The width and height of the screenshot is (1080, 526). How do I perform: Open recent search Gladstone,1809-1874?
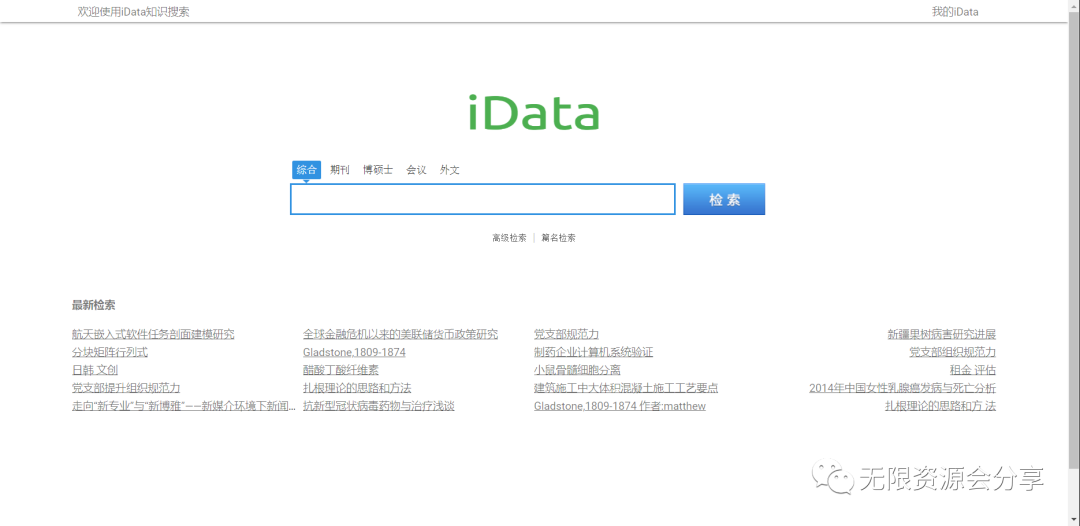tap(354, 353)
